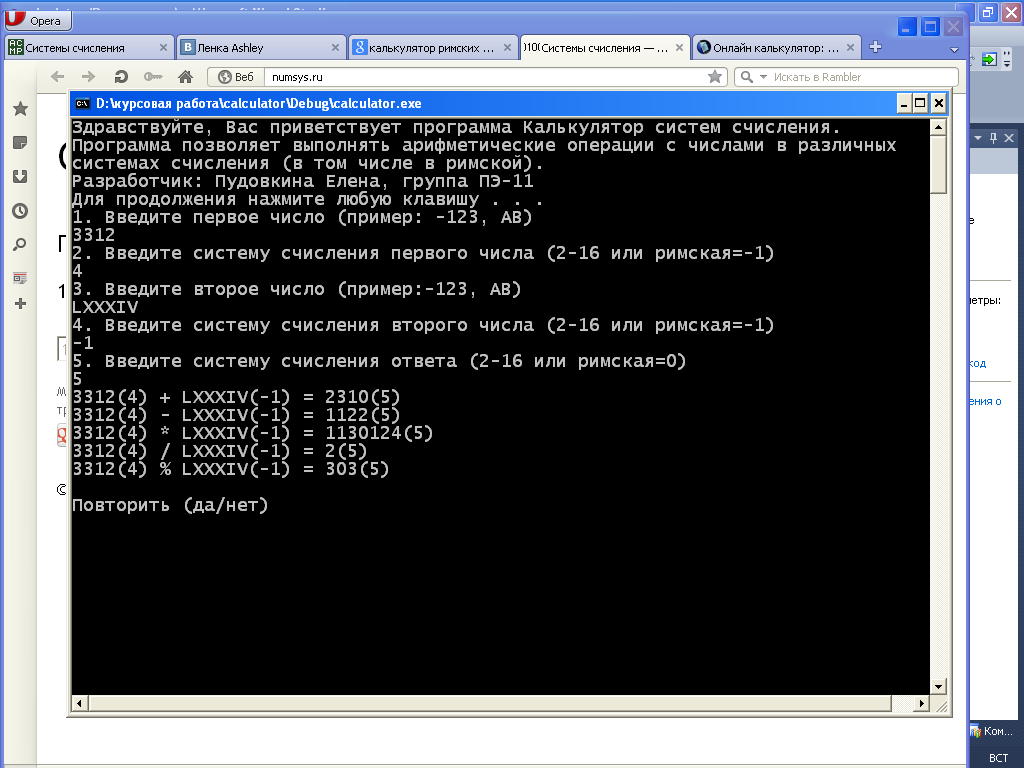Click the modulo result 303(5) line
This screenshot has width=1024, height=768.
tap(231, 469)
